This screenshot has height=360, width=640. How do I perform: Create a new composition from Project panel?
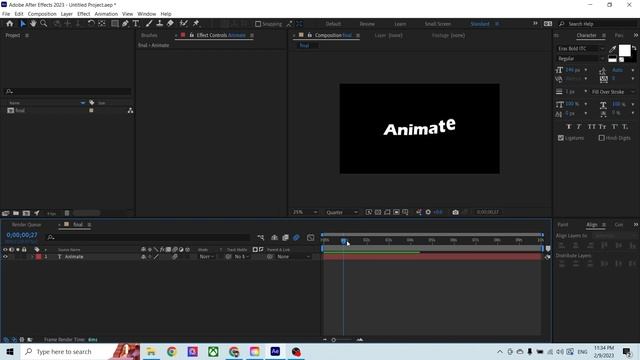(x=26, y=213)
